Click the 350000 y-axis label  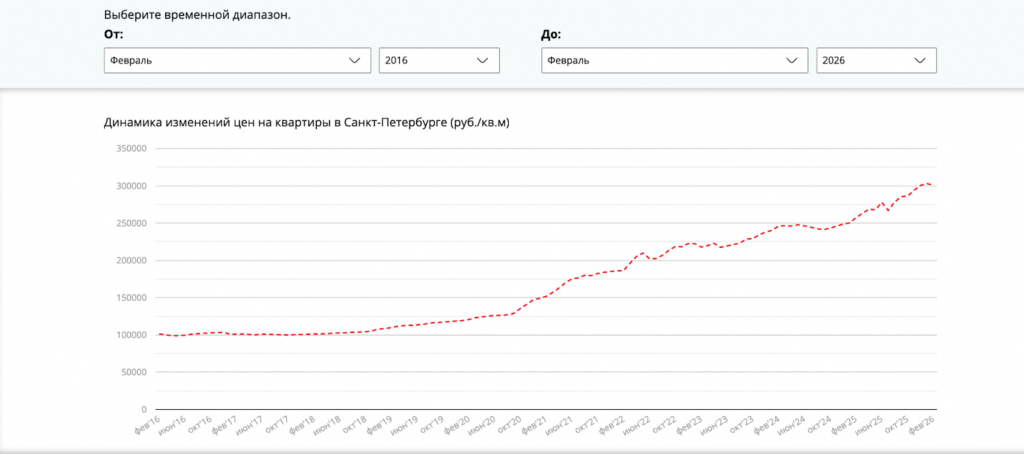tap(129, 149)
